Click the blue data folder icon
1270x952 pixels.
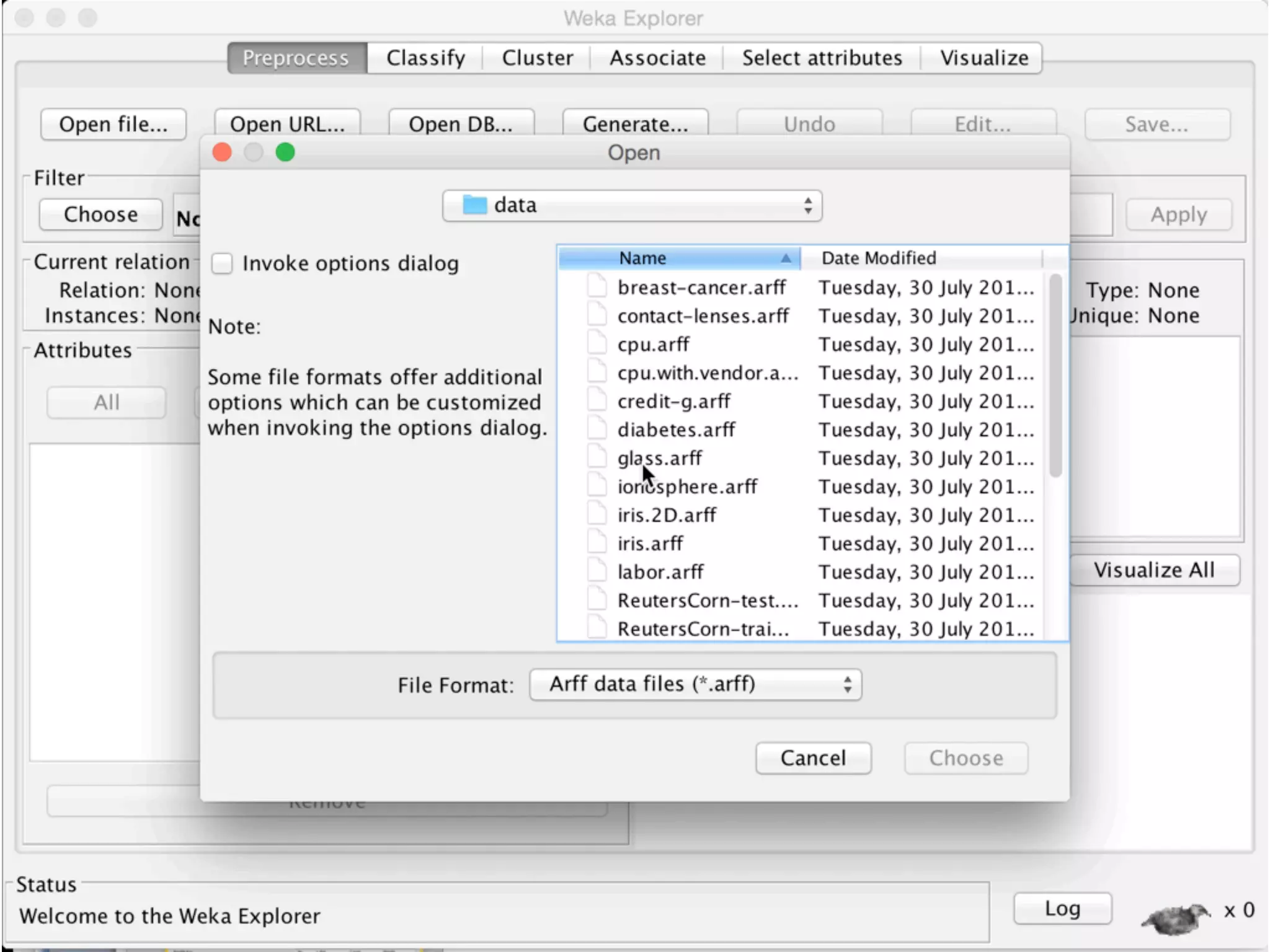click(x=475, y=205)
